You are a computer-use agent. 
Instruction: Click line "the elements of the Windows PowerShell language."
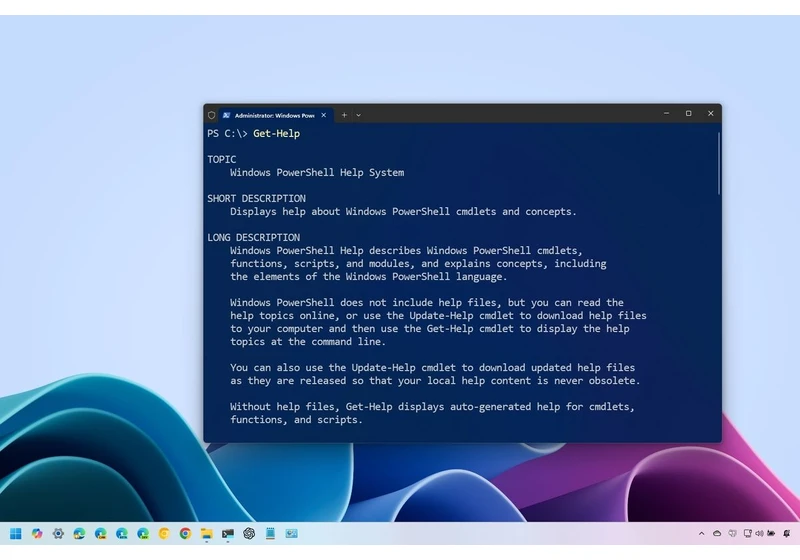coord(369,277)
